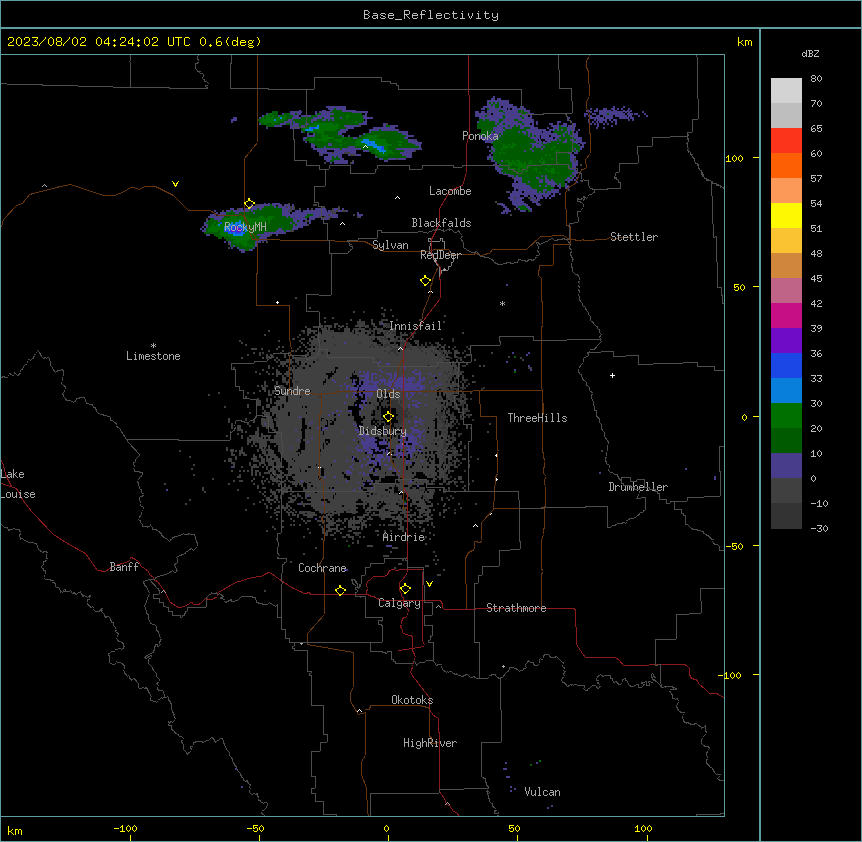The image size is (862, 842).
Task: Select the yellow diamond marker below Cochrane
Action: (340, 590)
